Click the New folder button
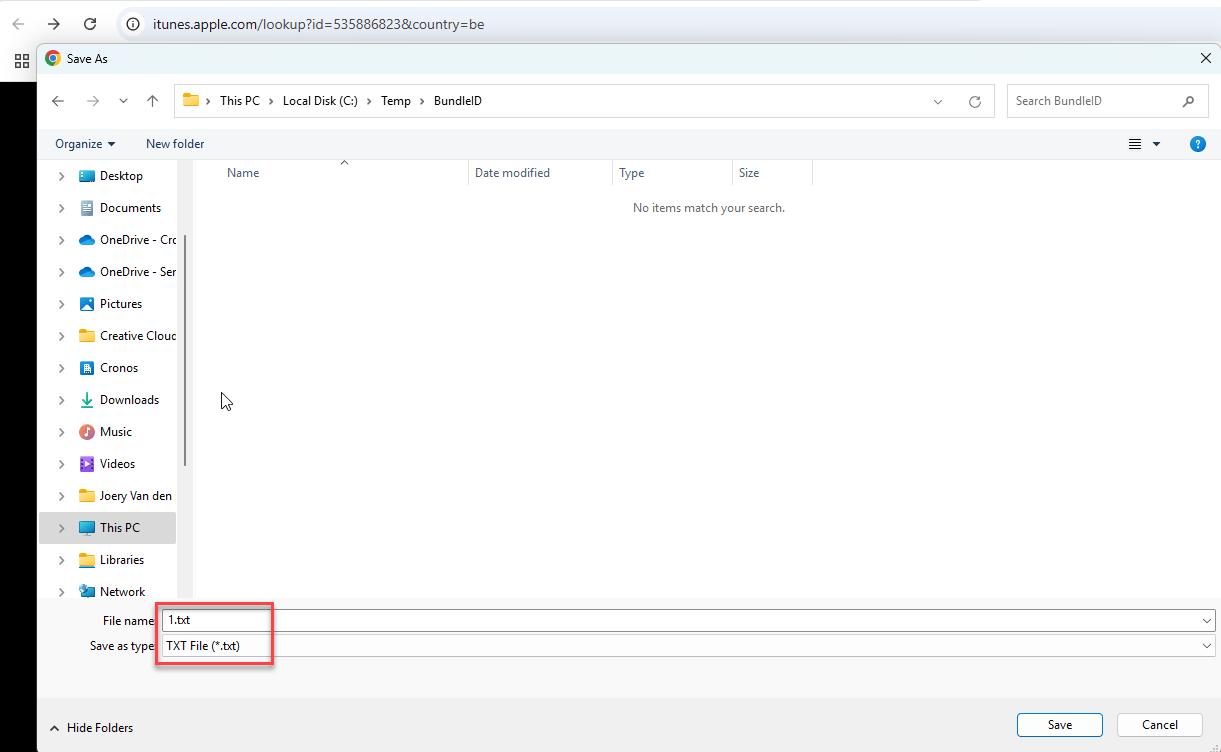The width and height of the screenshot is (1221, 752). pos(175,144)
